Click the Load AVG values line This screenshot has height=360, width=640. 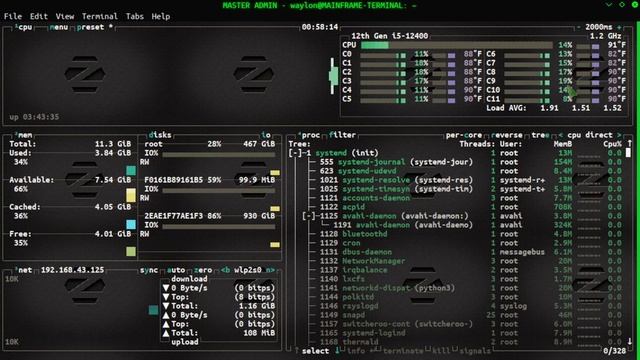[x=554, y=108]
